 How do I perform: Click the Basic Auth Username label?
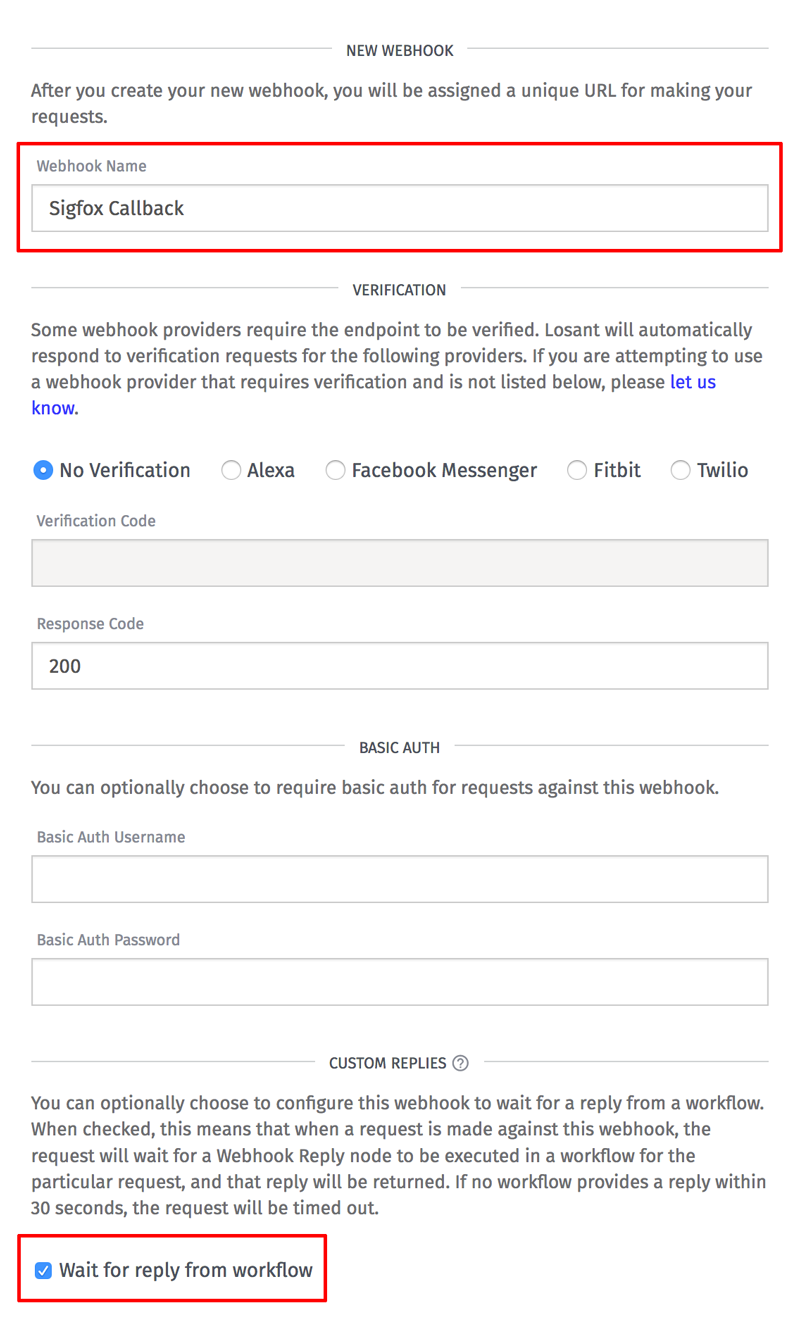pyautogui.click(x=110, y=837)
